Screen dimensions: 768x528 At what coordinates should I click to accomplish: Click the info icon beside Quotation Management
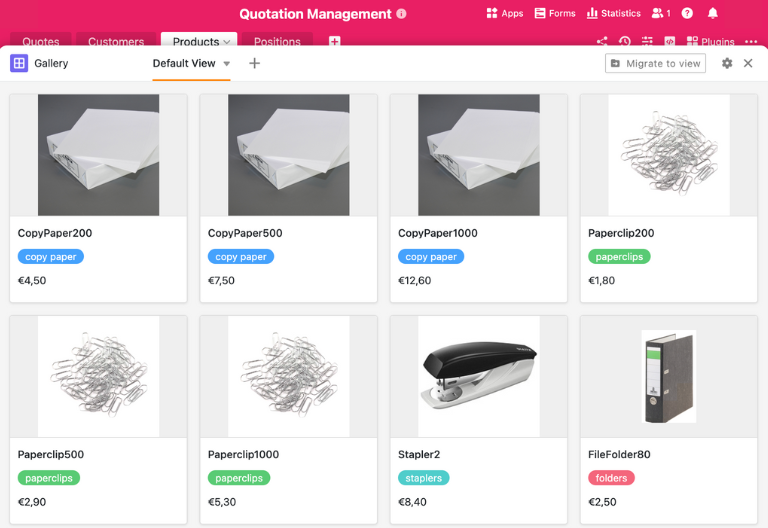402,14
